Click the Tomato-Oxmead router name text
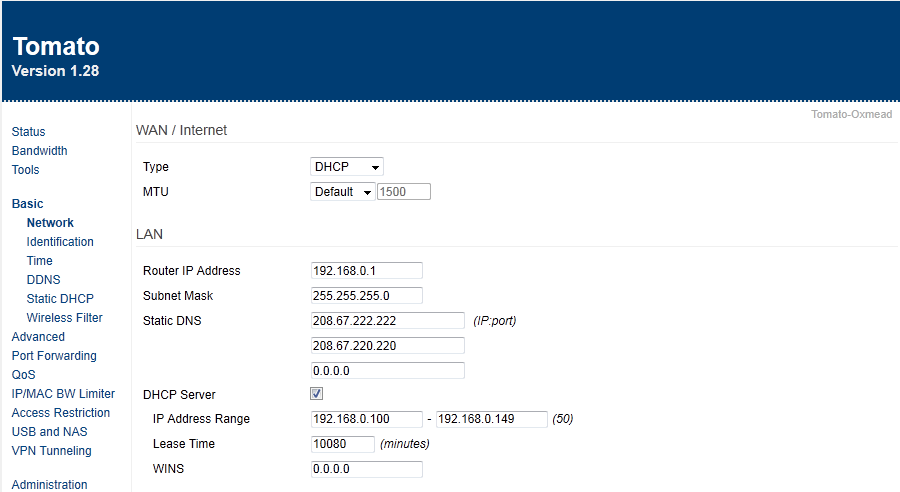The image size is (900, 492). point(851,114)
